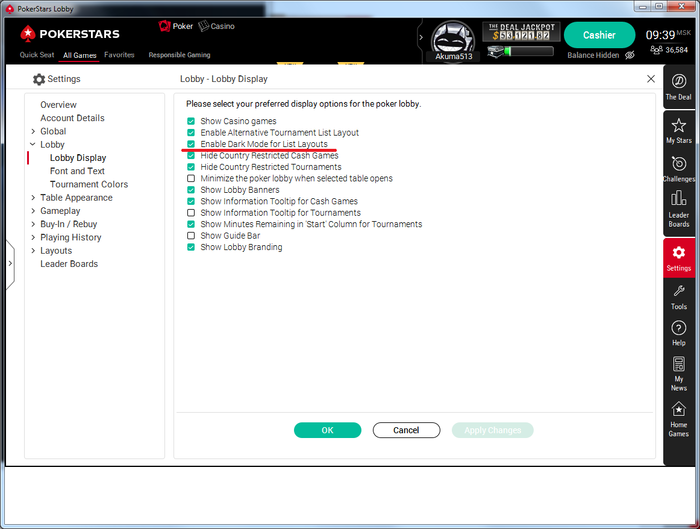This screenshot has width=700, height=529.
Task: Select Lobby Display settings item
Action: [x=78, y=158]
